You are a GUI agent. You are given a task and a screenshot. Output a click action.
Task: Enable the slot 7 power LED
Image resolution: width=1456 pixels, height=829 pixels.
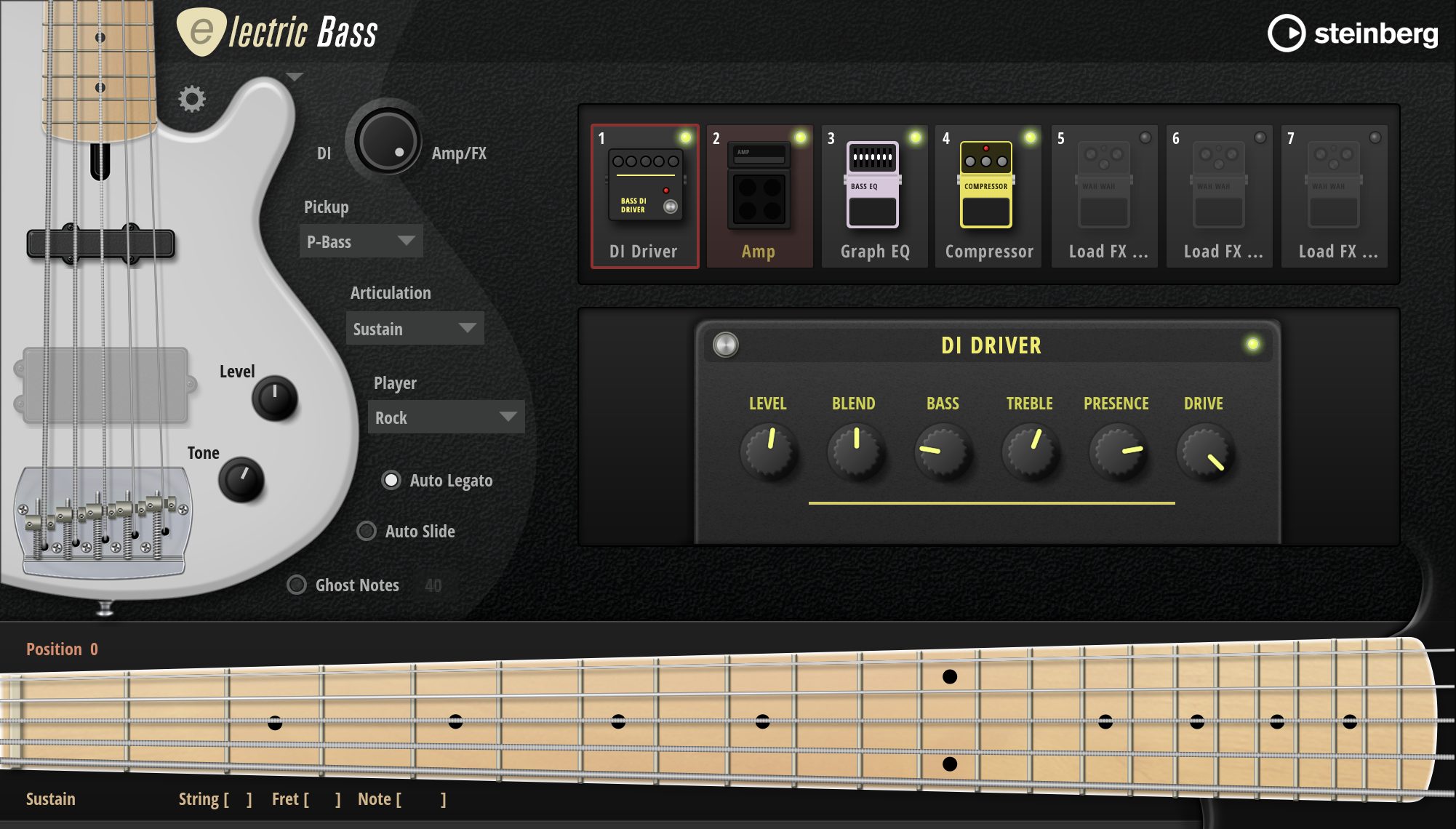point(1375,137)
